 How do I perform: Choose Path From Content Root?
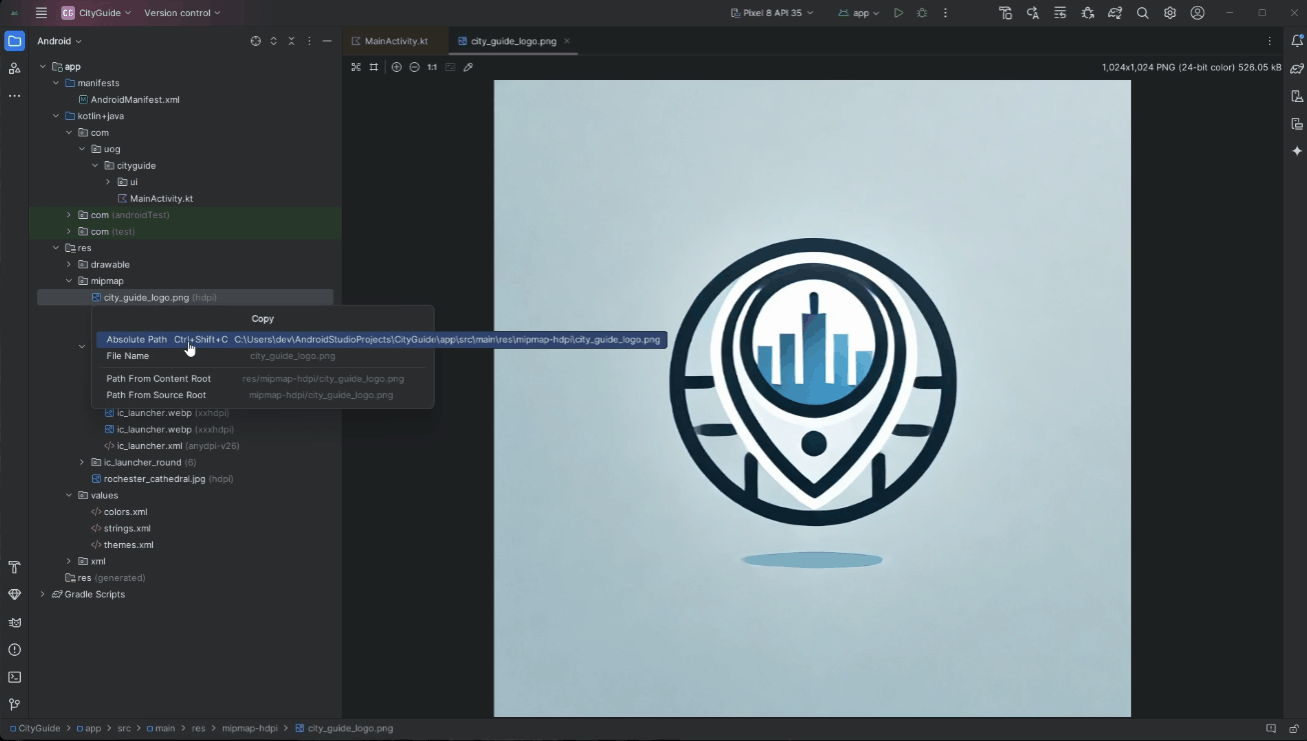pos(263,379)
